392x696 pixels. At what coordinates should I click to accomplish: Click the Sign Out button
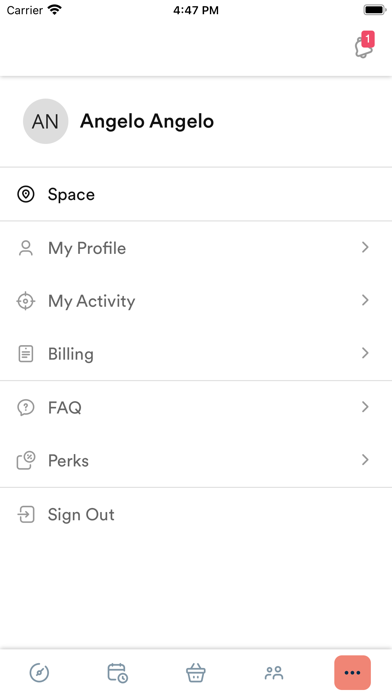point(196,514)
